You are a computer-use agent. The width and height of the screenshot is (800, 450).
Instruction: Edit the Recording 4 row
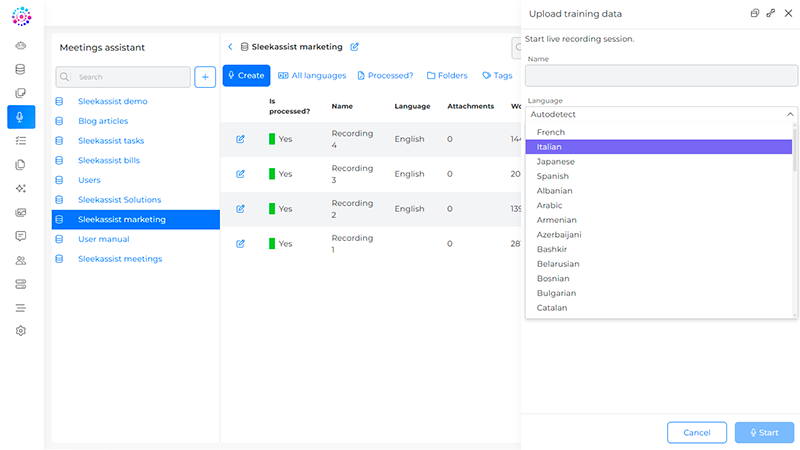point(240,139)
